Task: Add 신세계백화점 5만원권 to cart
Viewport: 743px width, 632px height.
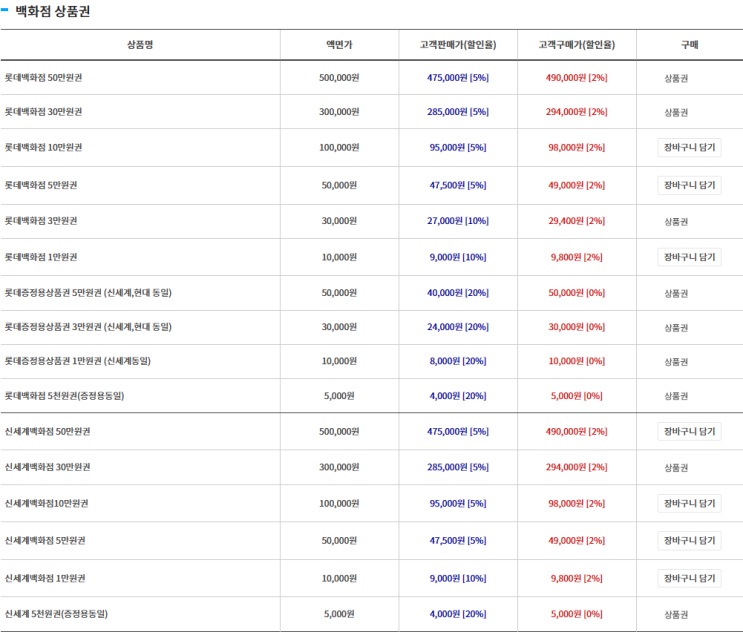Action: [689, 541]
